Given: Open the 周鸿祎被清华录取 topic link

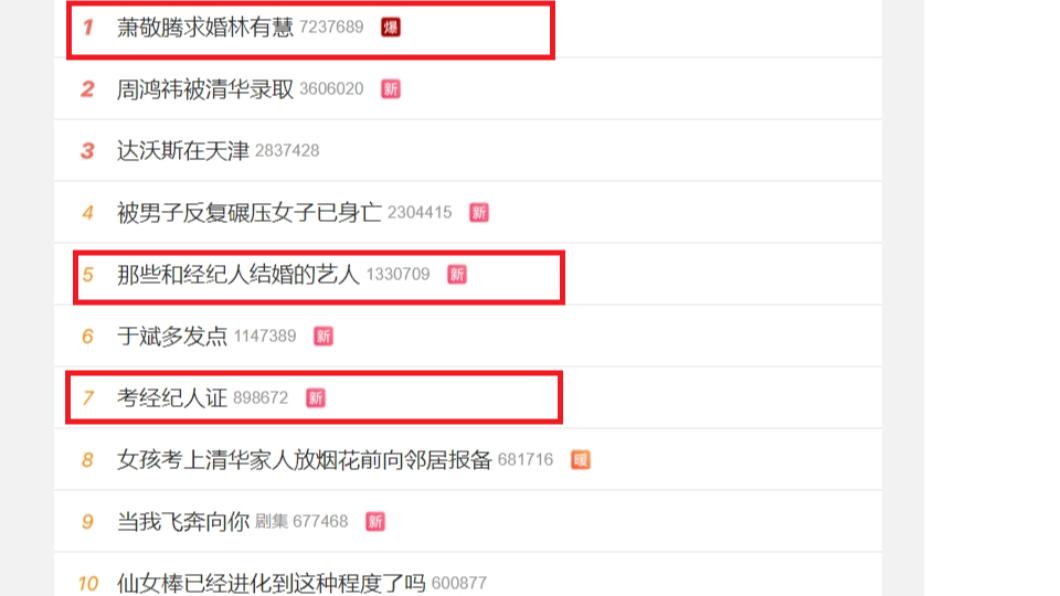Looking at the screenshot, I should pos(205,89).
